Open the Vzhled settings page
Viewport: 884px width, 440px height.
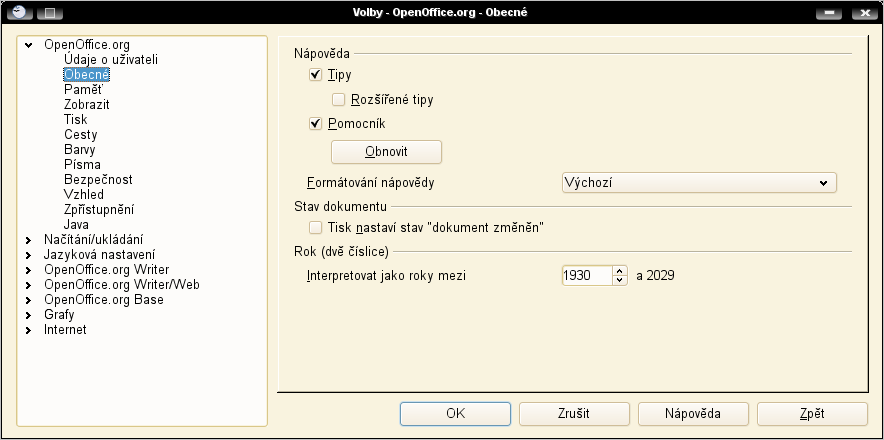tap(84, 195)
